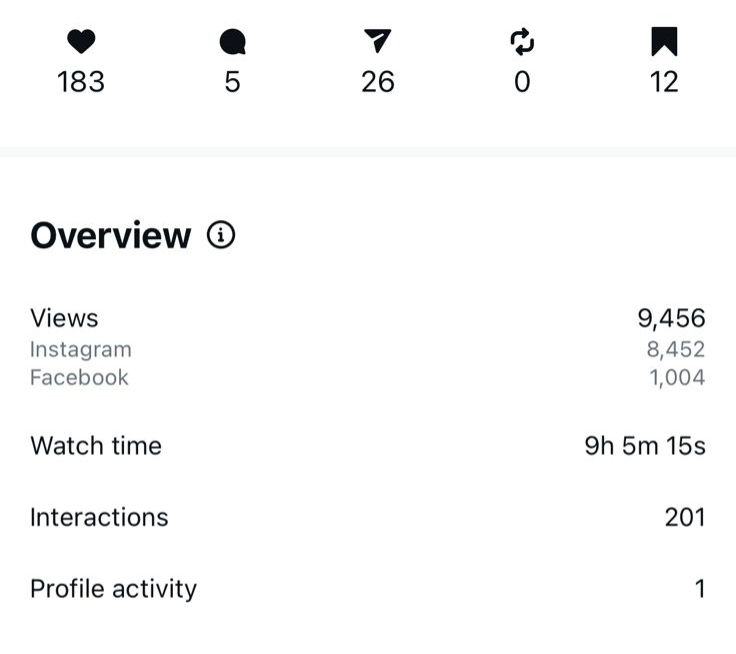The image size is (736, 654).
Task: Click the Facebook views breakdown label
Action: 79,378
